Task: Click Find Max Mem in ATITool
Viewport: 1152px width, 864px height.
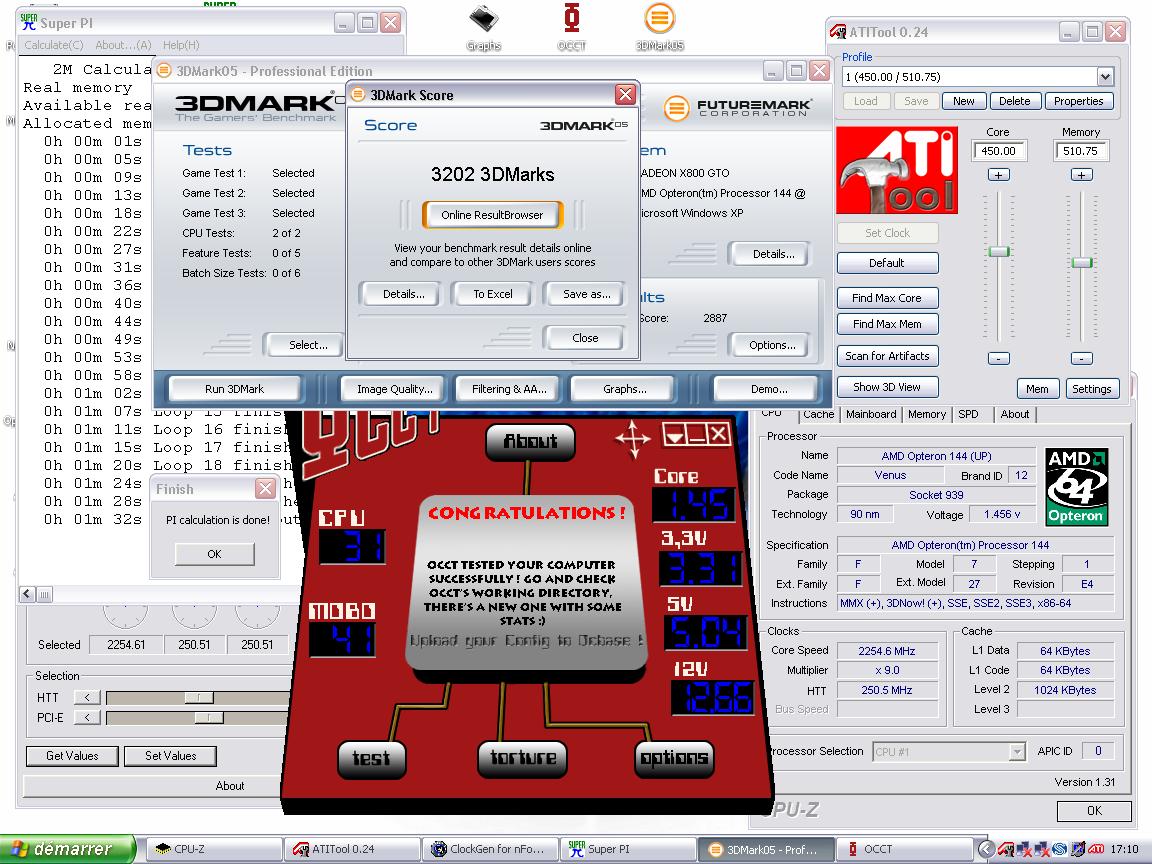Action: (887, 324)
